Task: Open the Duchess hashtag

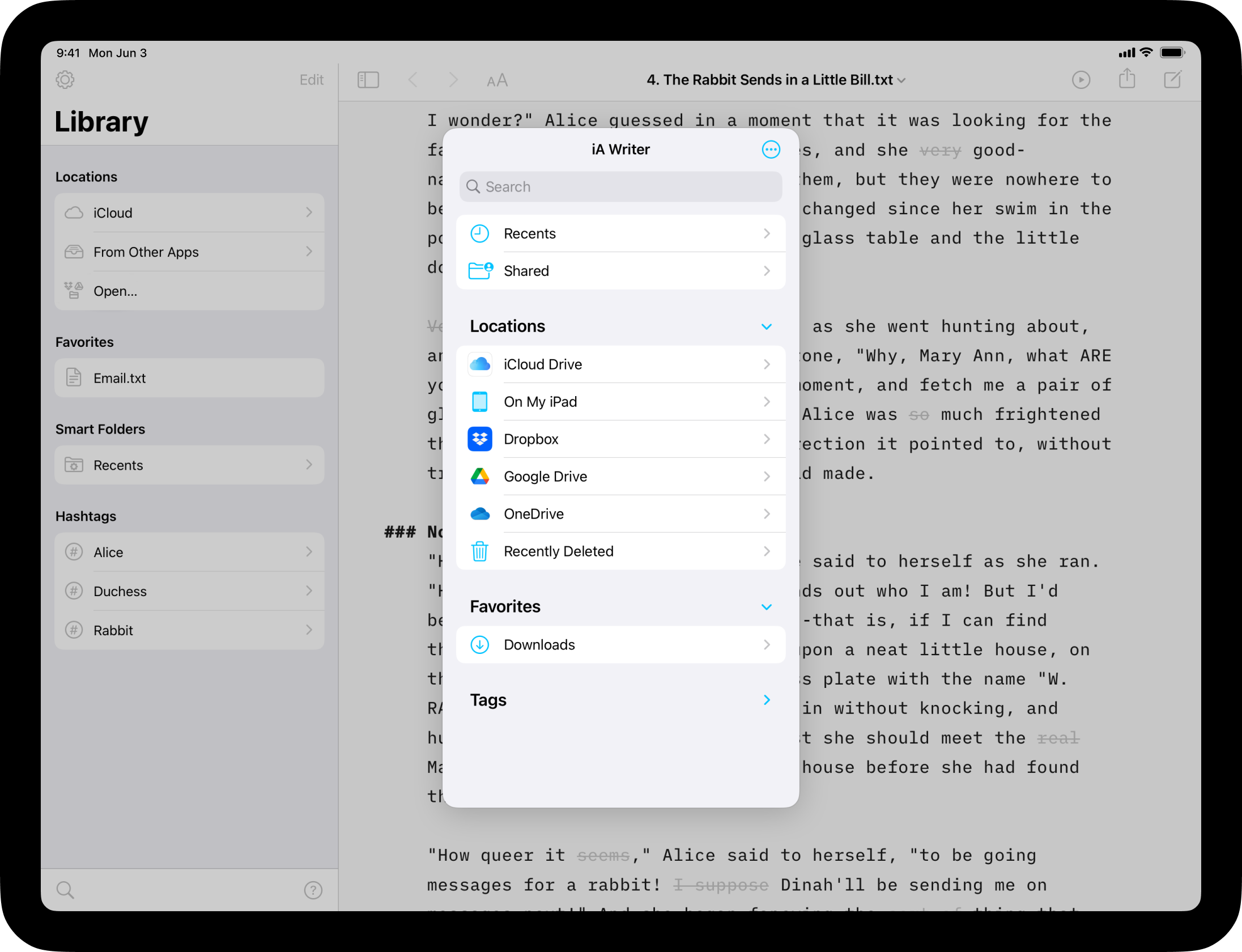Action: click(190, 591)
